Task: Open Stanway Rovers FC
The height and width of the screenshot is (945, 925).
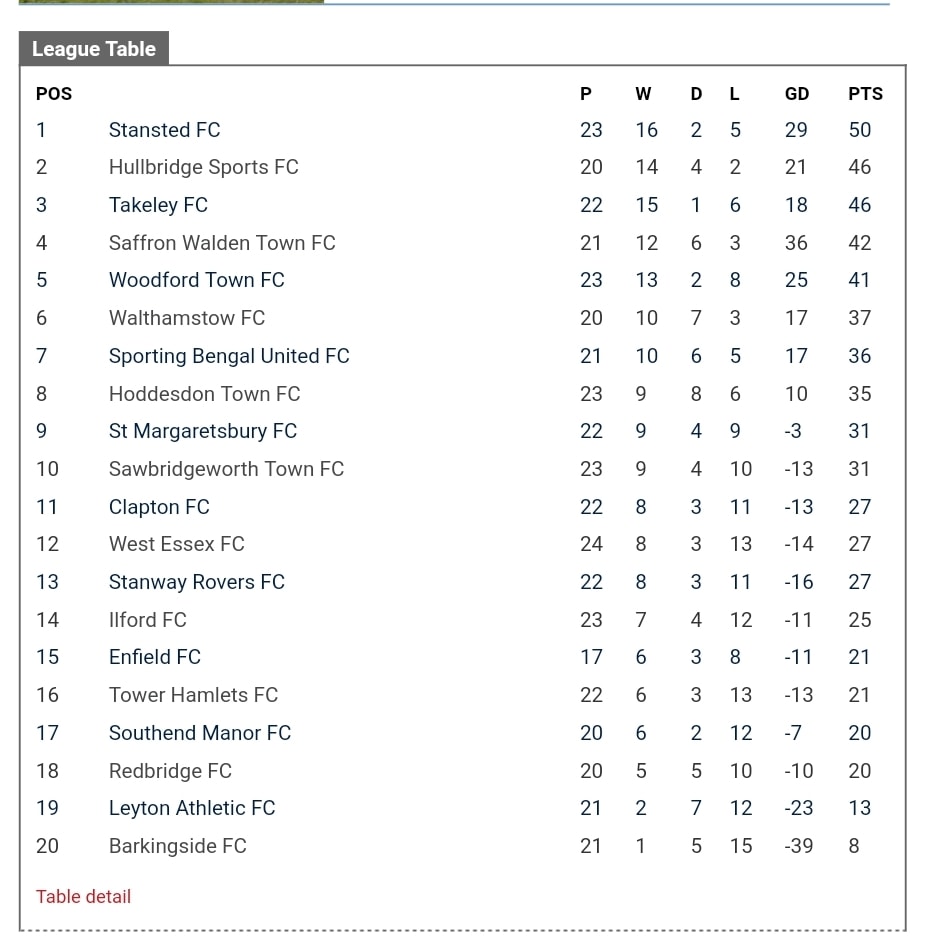Action: click(197, 582)
